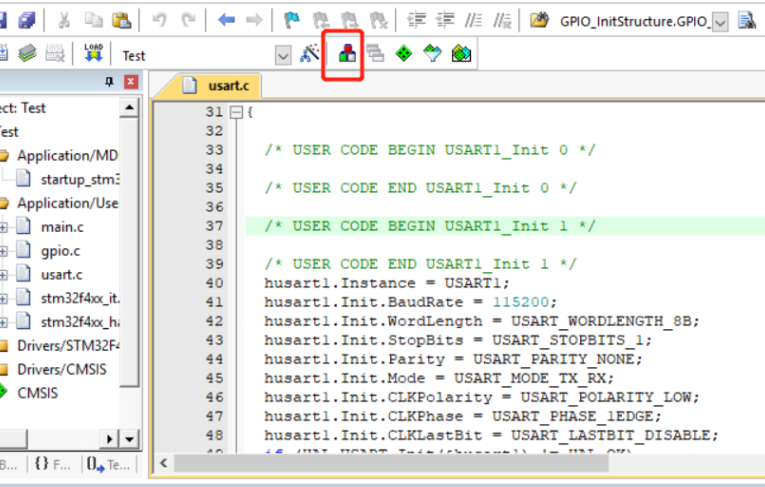765x487 pixels.
Task: Click inside the find text field GPIO_InitStructure.GPIO_
Action: point(634,22)
